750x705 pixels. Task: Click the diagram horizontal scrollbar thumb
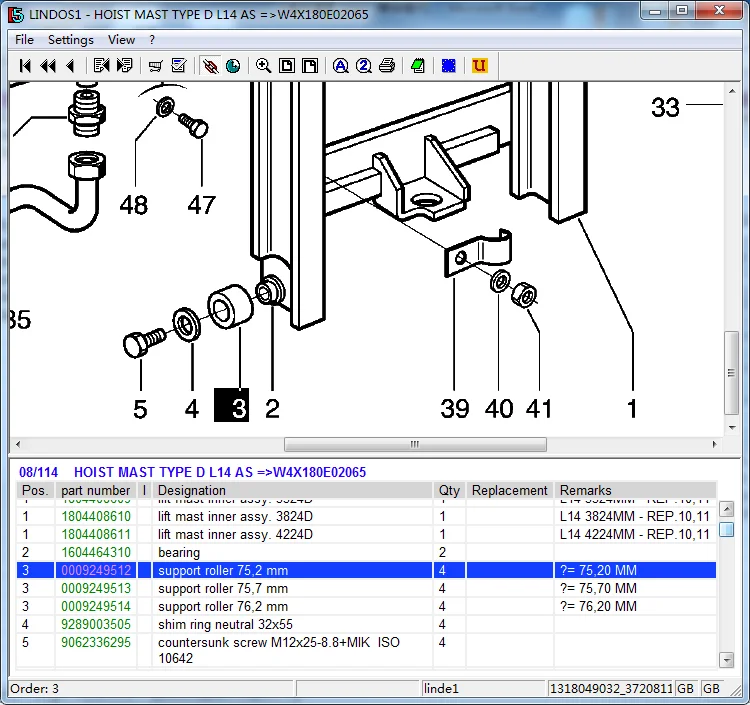[415, 445]
